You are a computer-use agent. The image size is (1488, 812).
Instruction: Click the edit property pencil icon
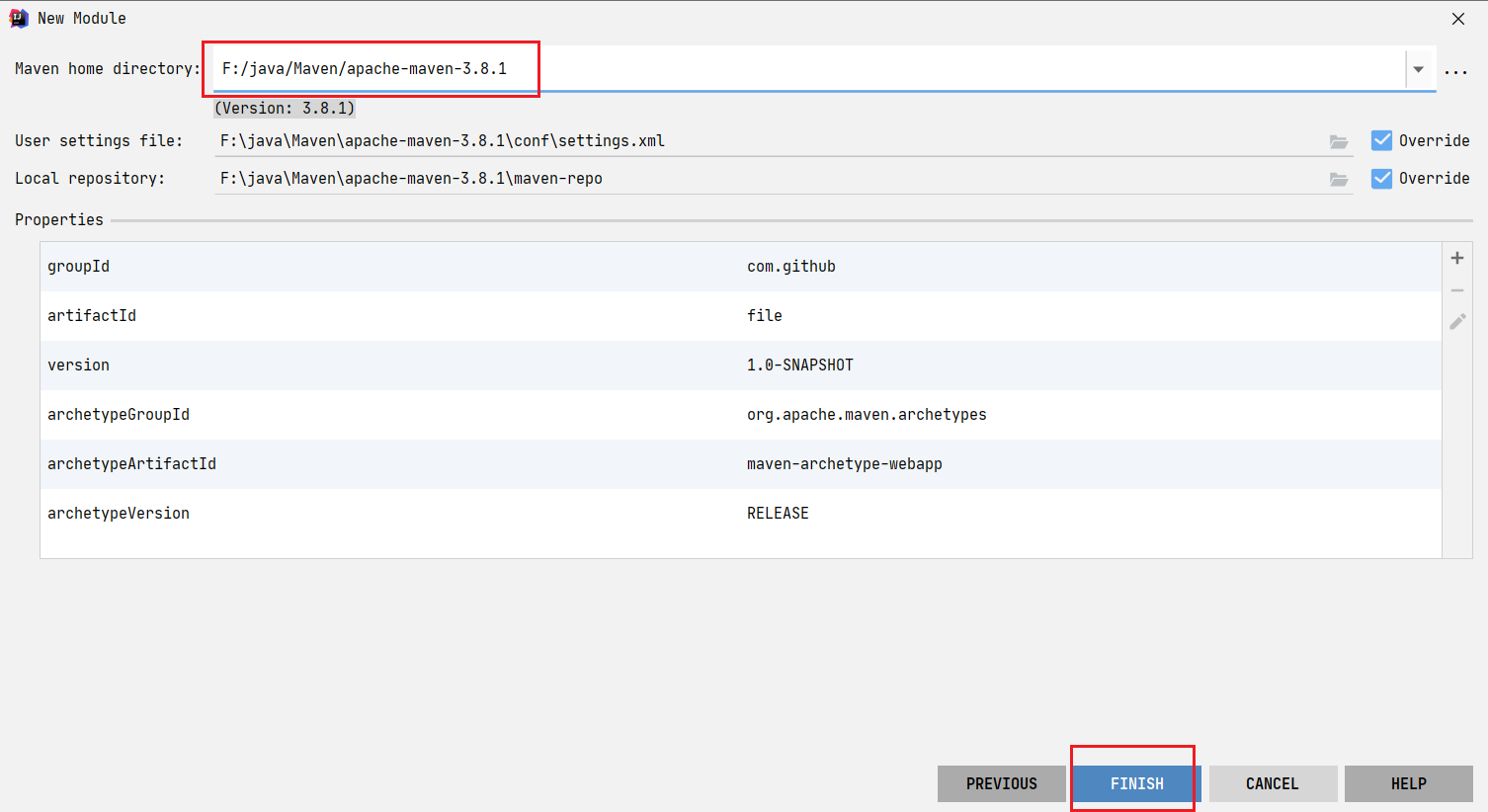(x=1456, y=321)
